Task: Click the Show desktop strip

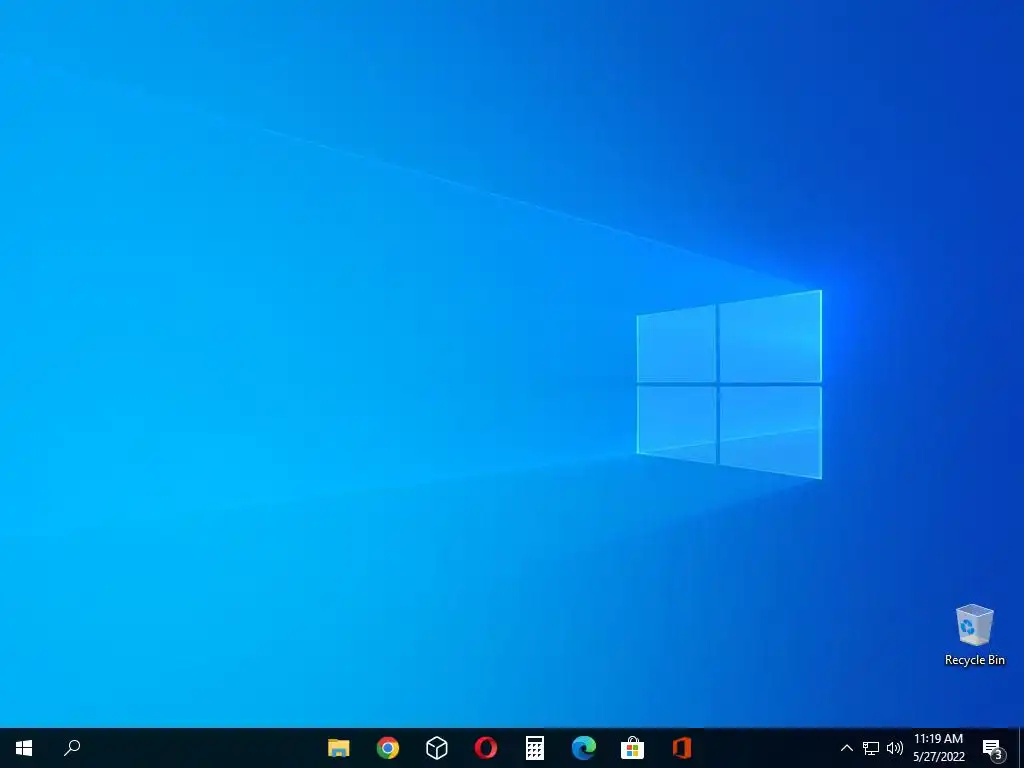Action: [x=1021, y=748]
